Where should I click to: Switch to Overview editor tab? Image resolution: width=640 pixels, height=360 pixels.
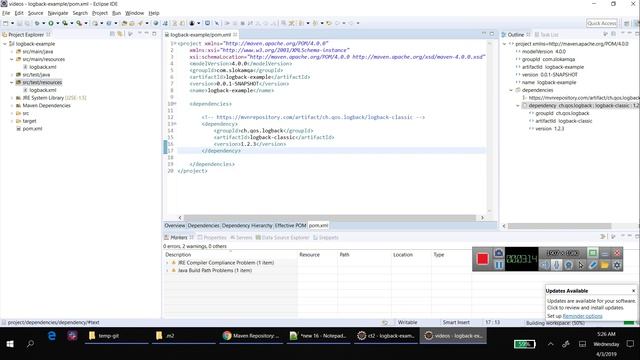(x=175, y=226)
